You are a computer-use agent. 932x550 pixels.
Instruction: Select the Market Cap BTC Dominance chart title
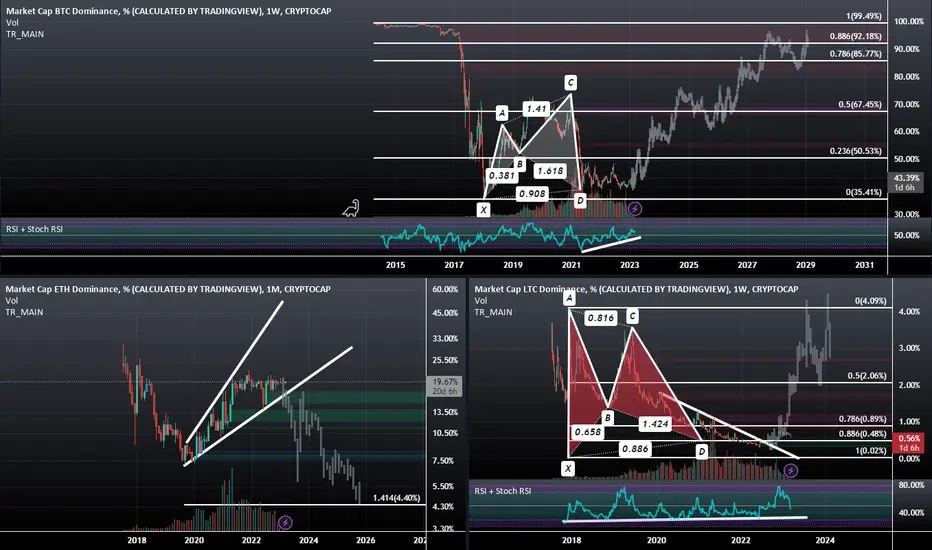(x=169, y=11)
